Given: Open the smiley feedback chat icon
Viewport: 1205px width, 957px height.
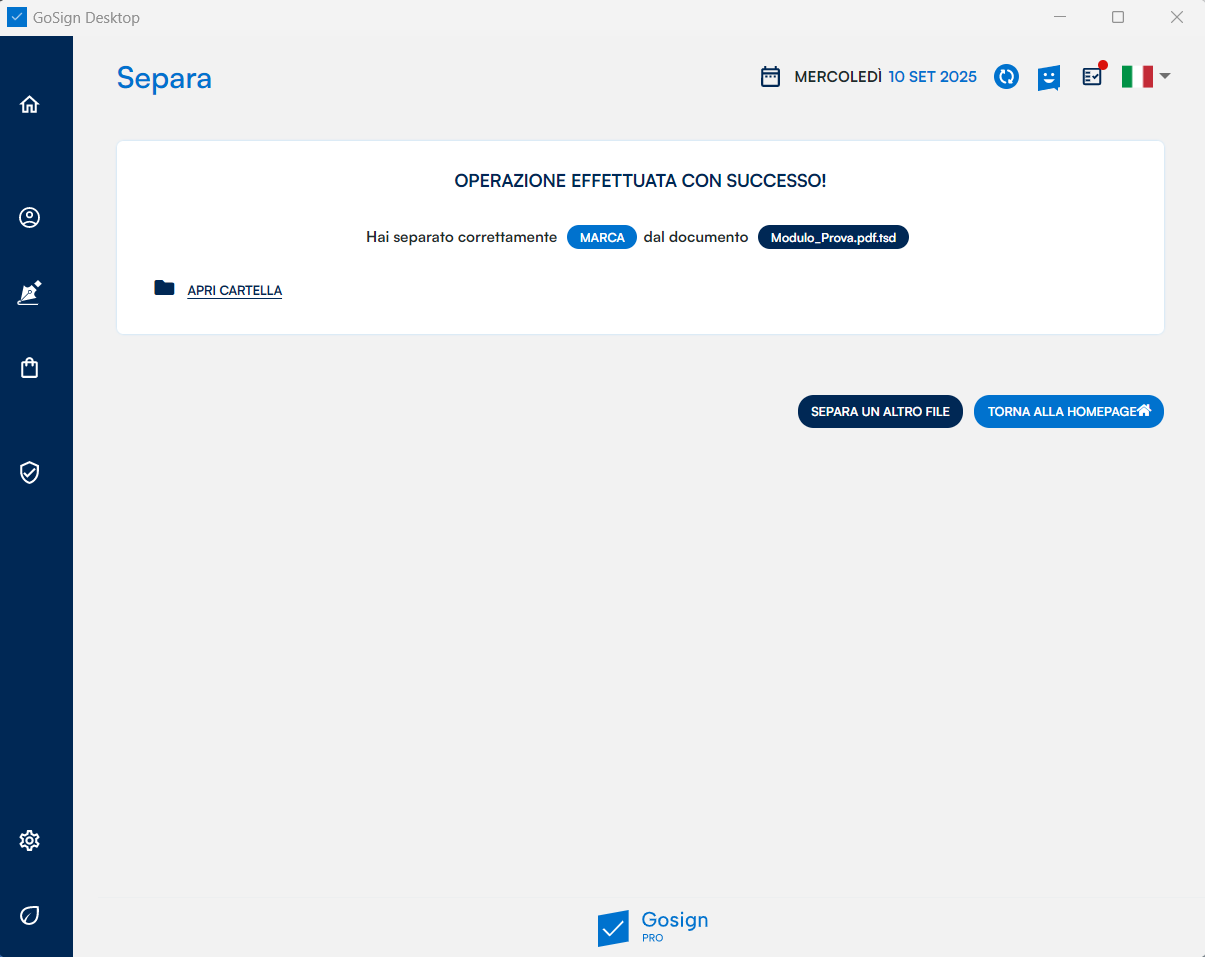Looking at the screenshot, I should (1048, 78).
